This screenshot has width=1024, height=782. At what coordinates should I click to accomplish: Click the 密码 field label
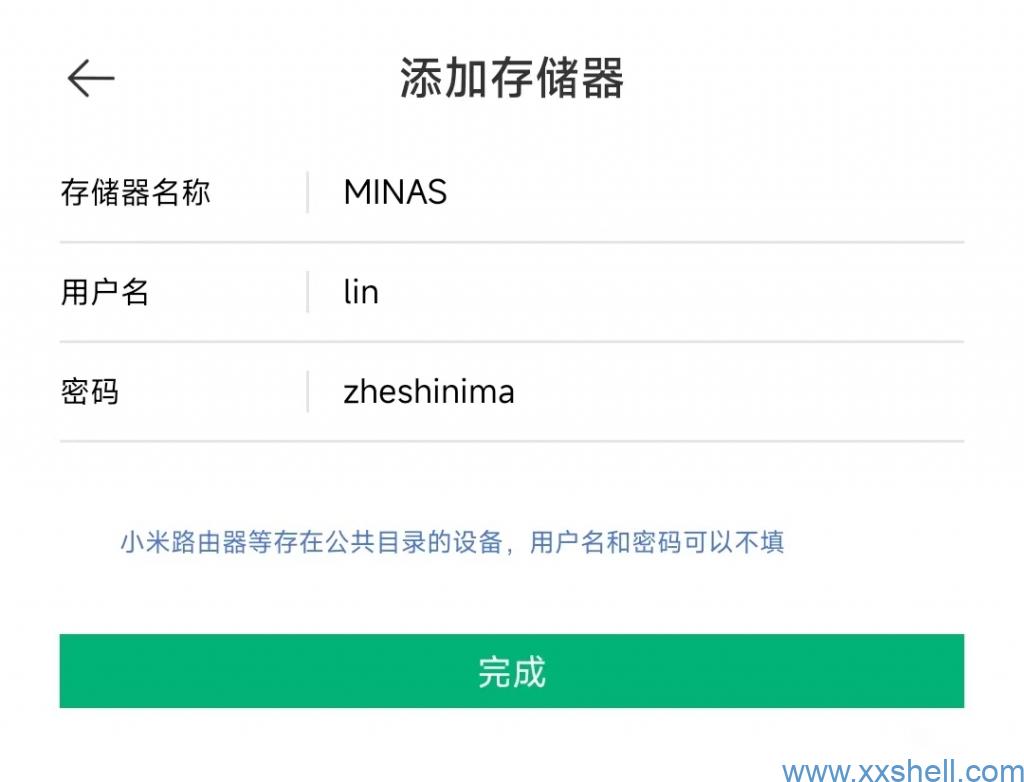pyautogui.click(x=90, y=391)
